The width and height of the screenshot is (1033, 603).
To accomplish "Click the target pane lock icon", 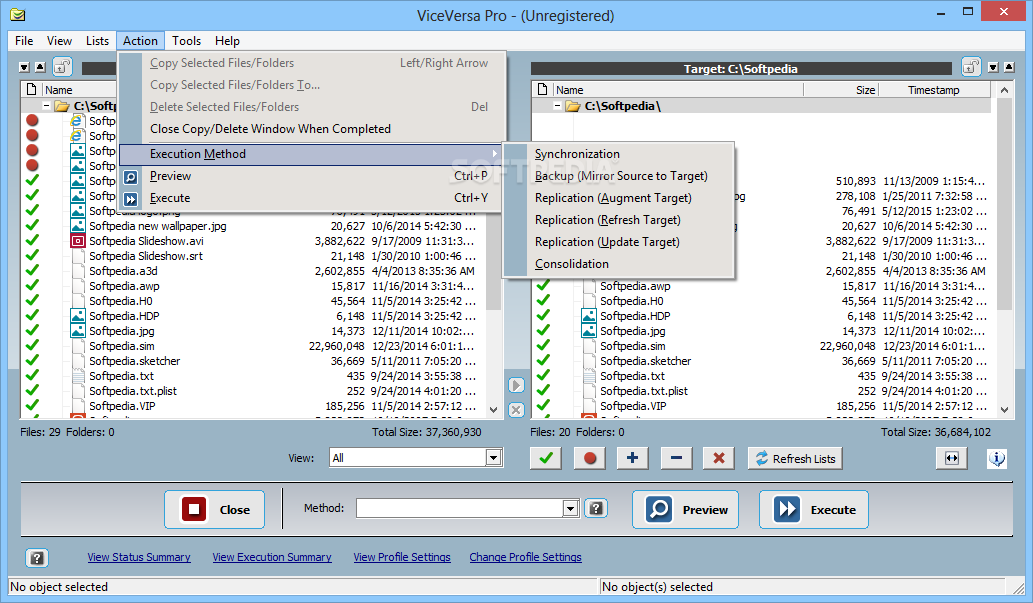I will click(971, 67).
